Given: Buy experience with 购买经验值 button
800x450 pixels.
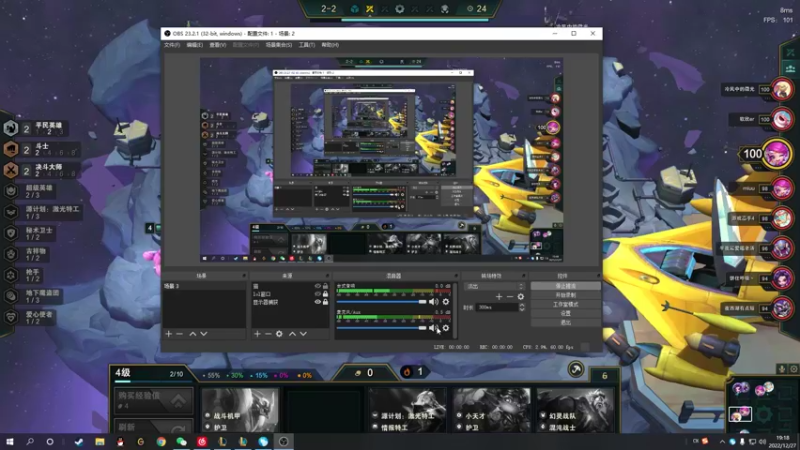Looking at the screenshot, I should pyautogui.click(x=154, y=400).
